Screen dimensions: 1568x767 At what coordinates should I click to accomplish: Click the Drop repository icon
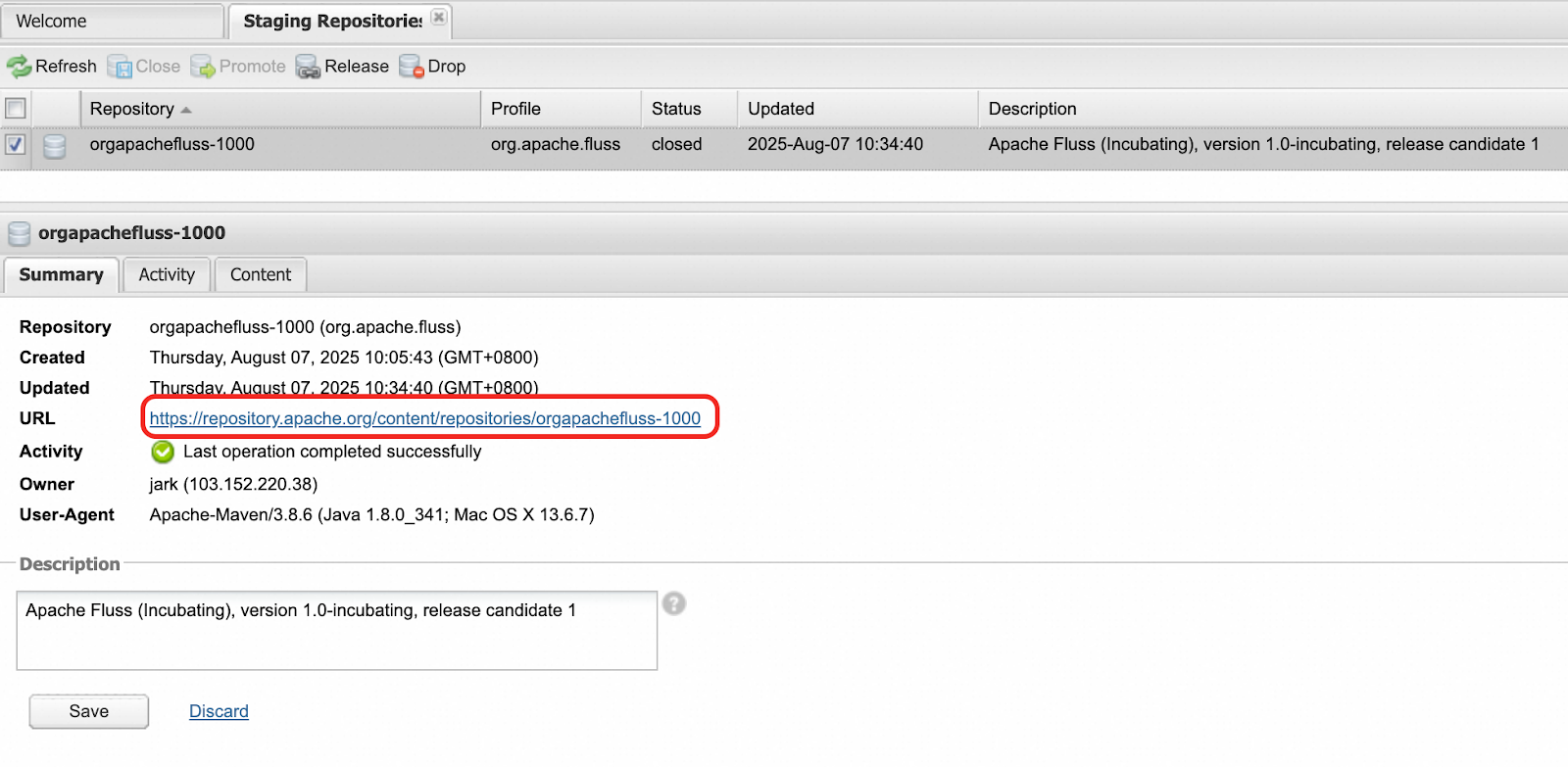(411, 67)
